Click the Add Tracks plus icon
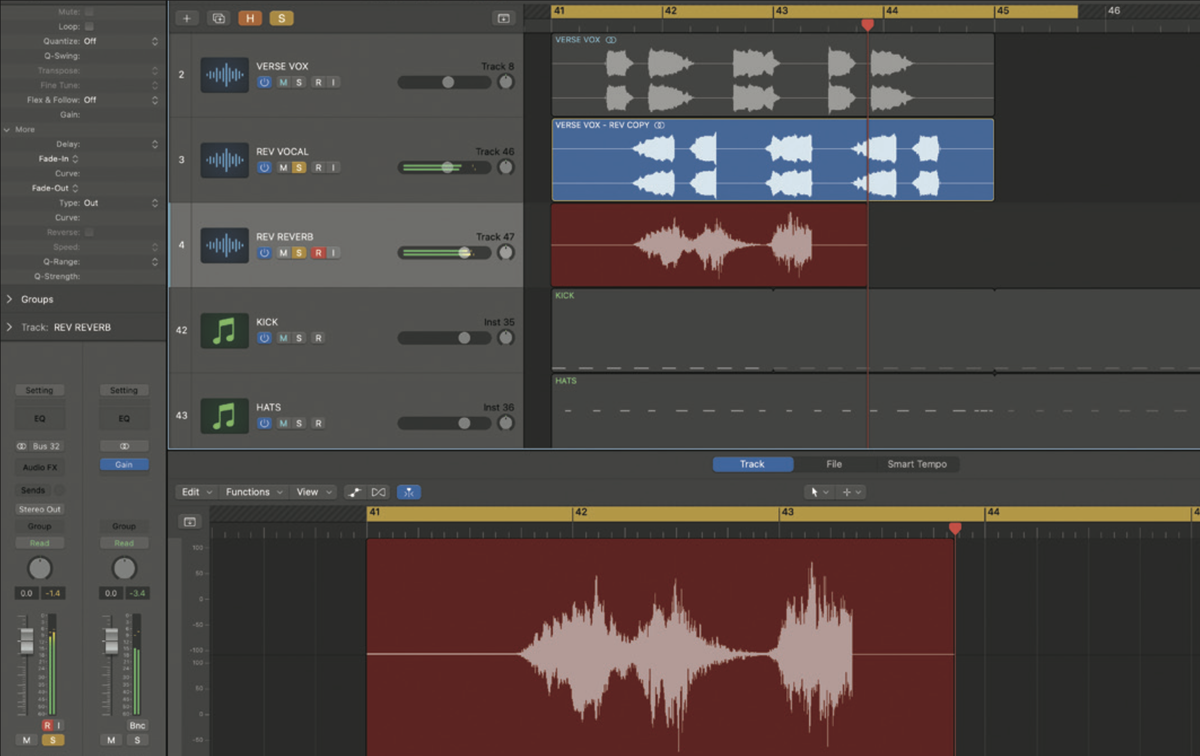The height and width of the screenshot is (756, 1200). tap(186, 17)
